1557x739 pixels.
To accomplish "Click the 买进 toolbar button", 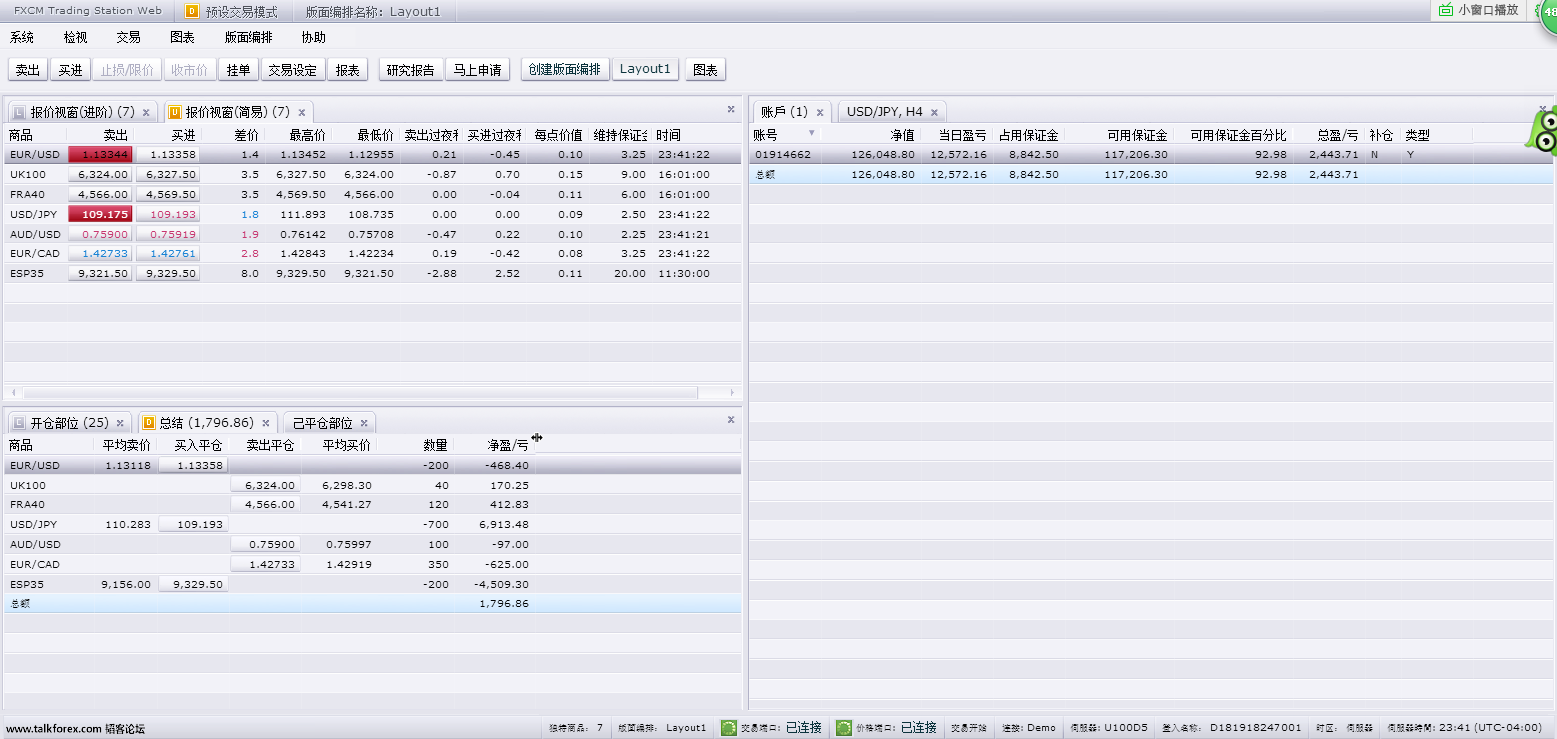I will click(x=70, y=70).
